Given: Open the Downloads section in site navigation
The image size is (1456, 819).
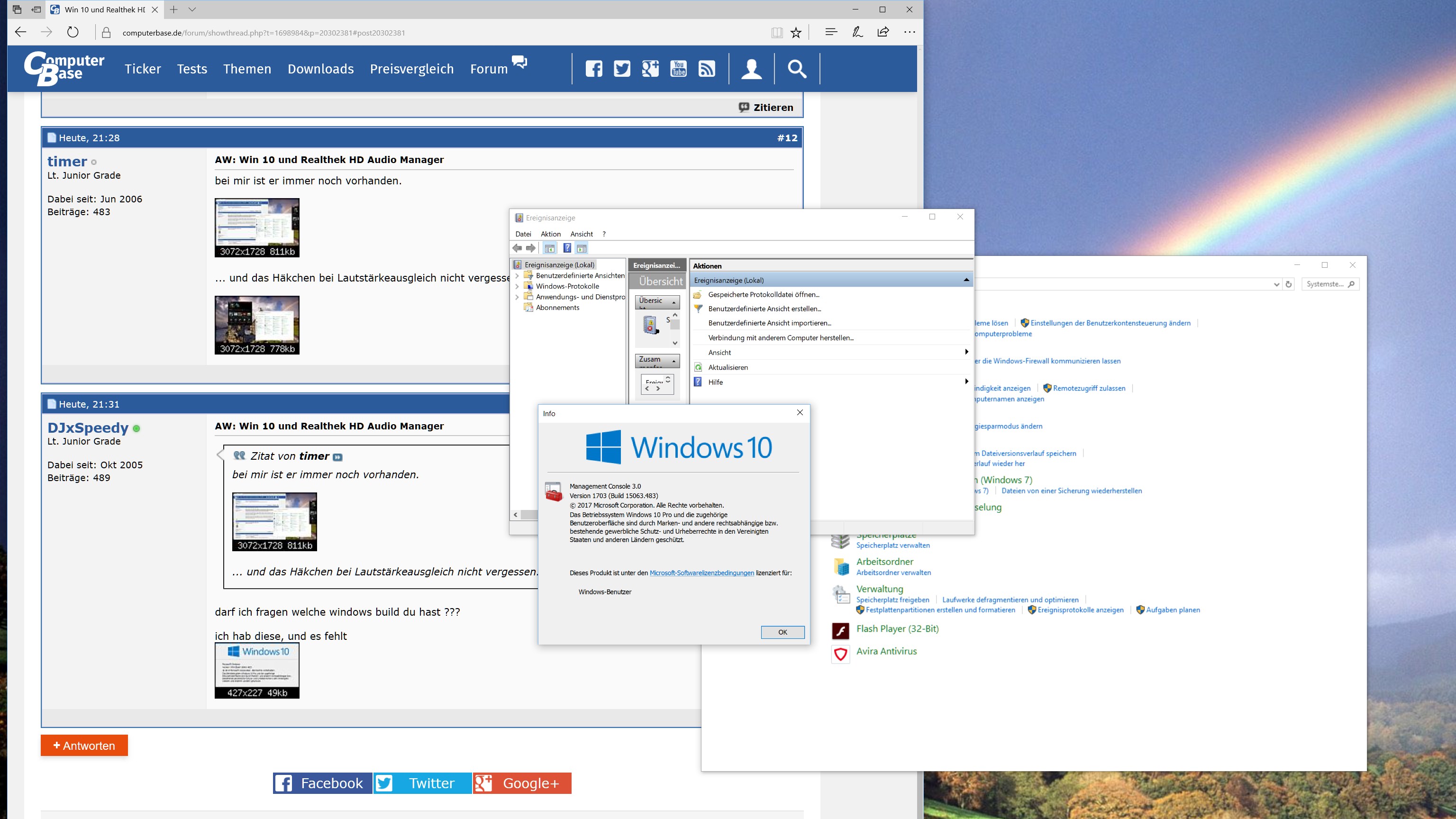Looking at the screenshot, I should (320, 69).
